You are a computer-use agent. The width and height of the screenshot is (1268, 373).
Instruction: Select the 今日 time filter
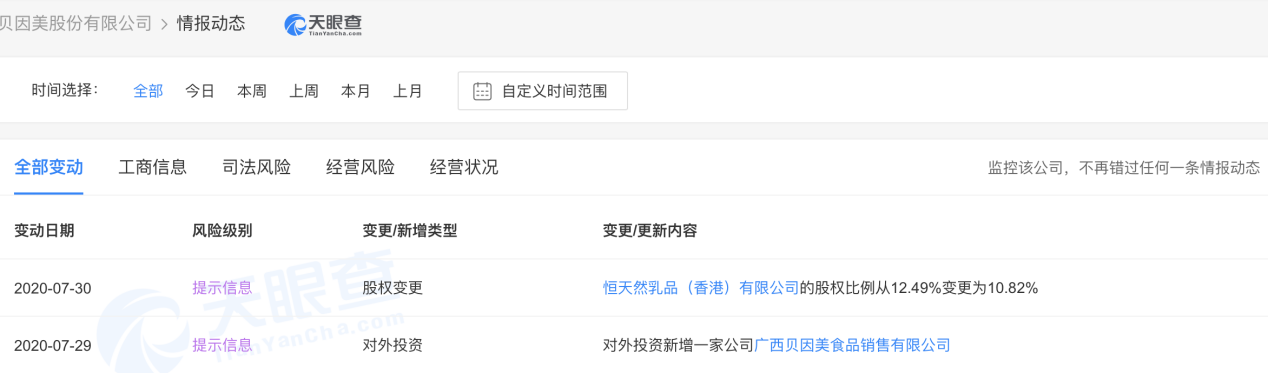pos(200,91)
